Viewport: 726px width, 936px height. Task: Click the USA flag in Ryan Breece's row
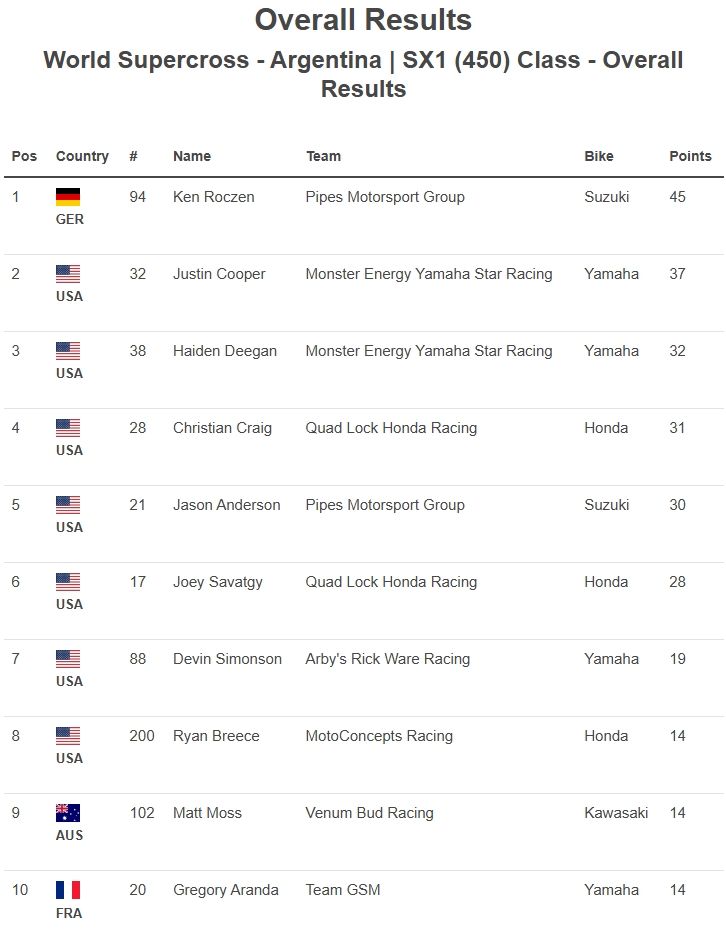[x=68, y=736]
